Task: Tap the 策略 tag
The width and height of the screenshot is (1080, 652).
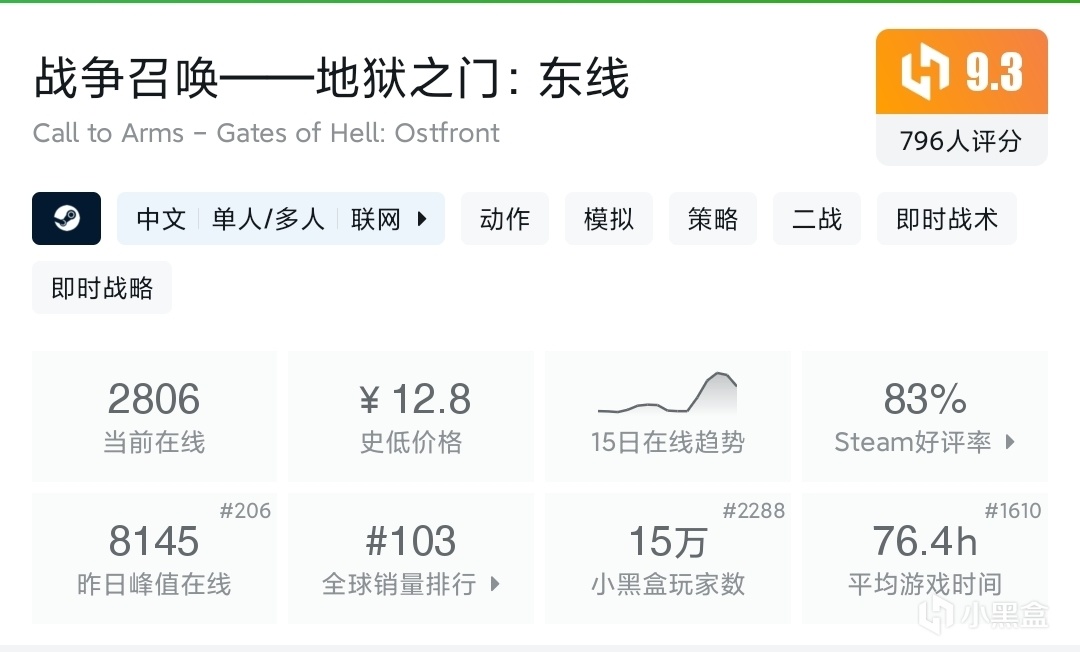Action: pyautogui.click(x=712, y=219)
